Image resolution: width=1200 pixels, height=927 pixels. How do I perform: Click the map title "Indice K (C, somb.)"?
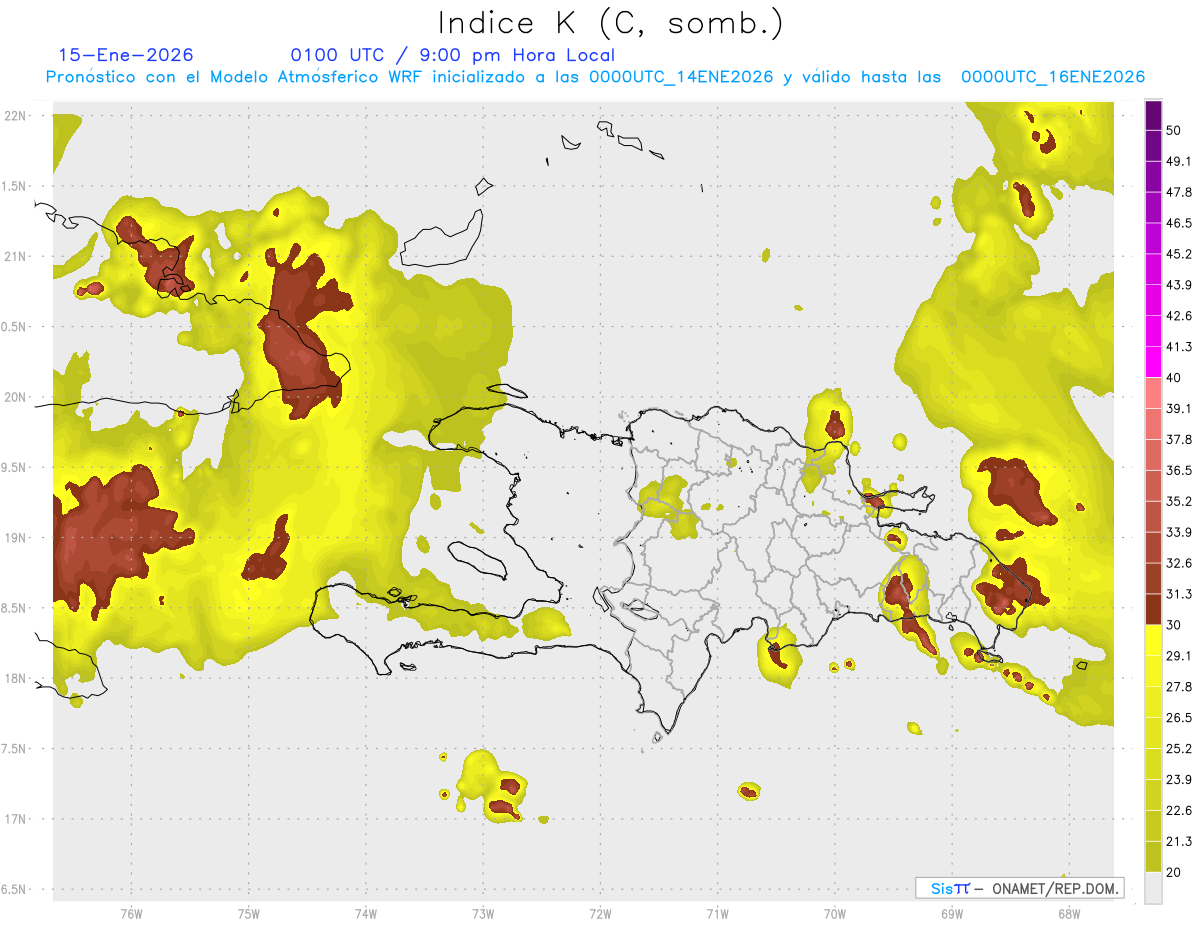click(x=611, y=23)
